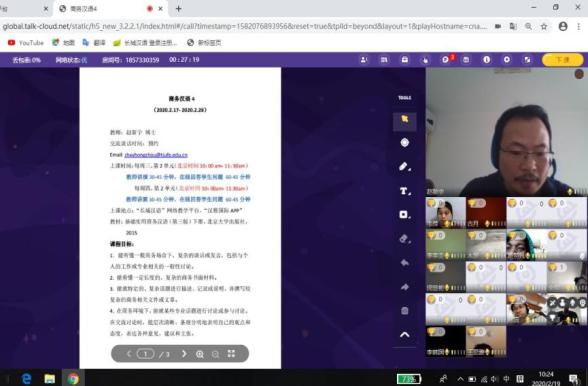Open the Email link in the document
This screenshot has width=588, height=386.
156,155
